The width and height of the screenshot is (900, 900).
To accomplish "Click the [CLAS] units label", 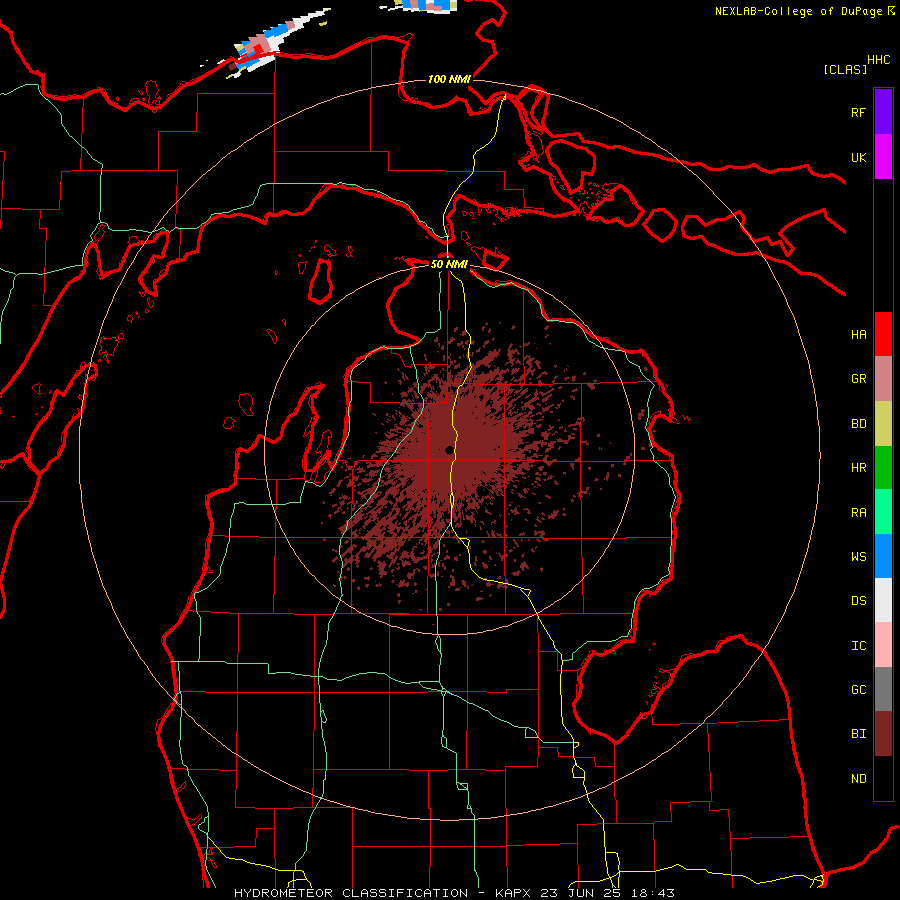I will 845,69.
